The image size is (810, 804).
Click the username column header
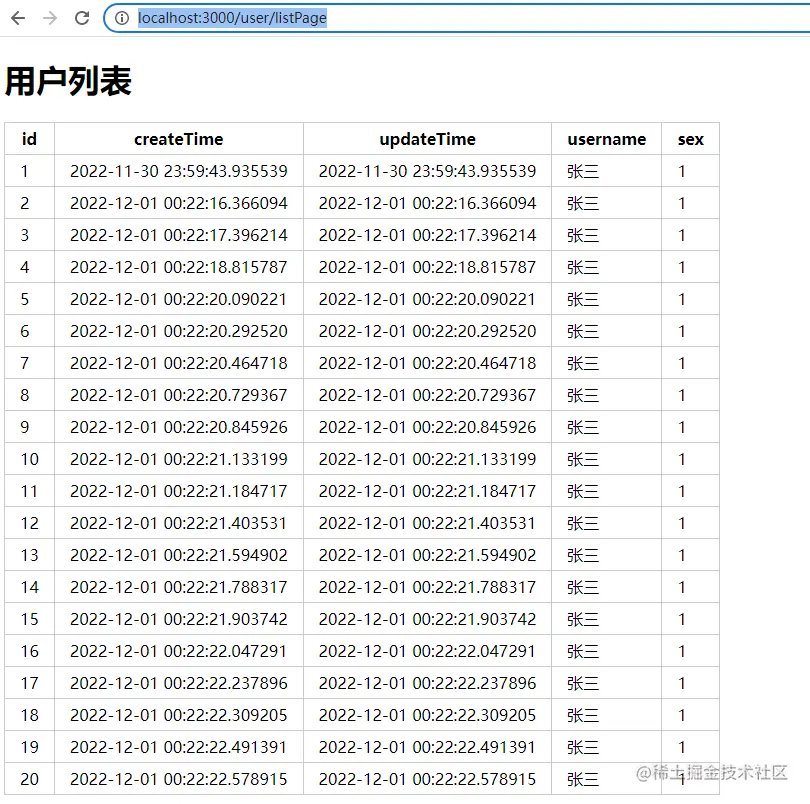pos(606,139)
